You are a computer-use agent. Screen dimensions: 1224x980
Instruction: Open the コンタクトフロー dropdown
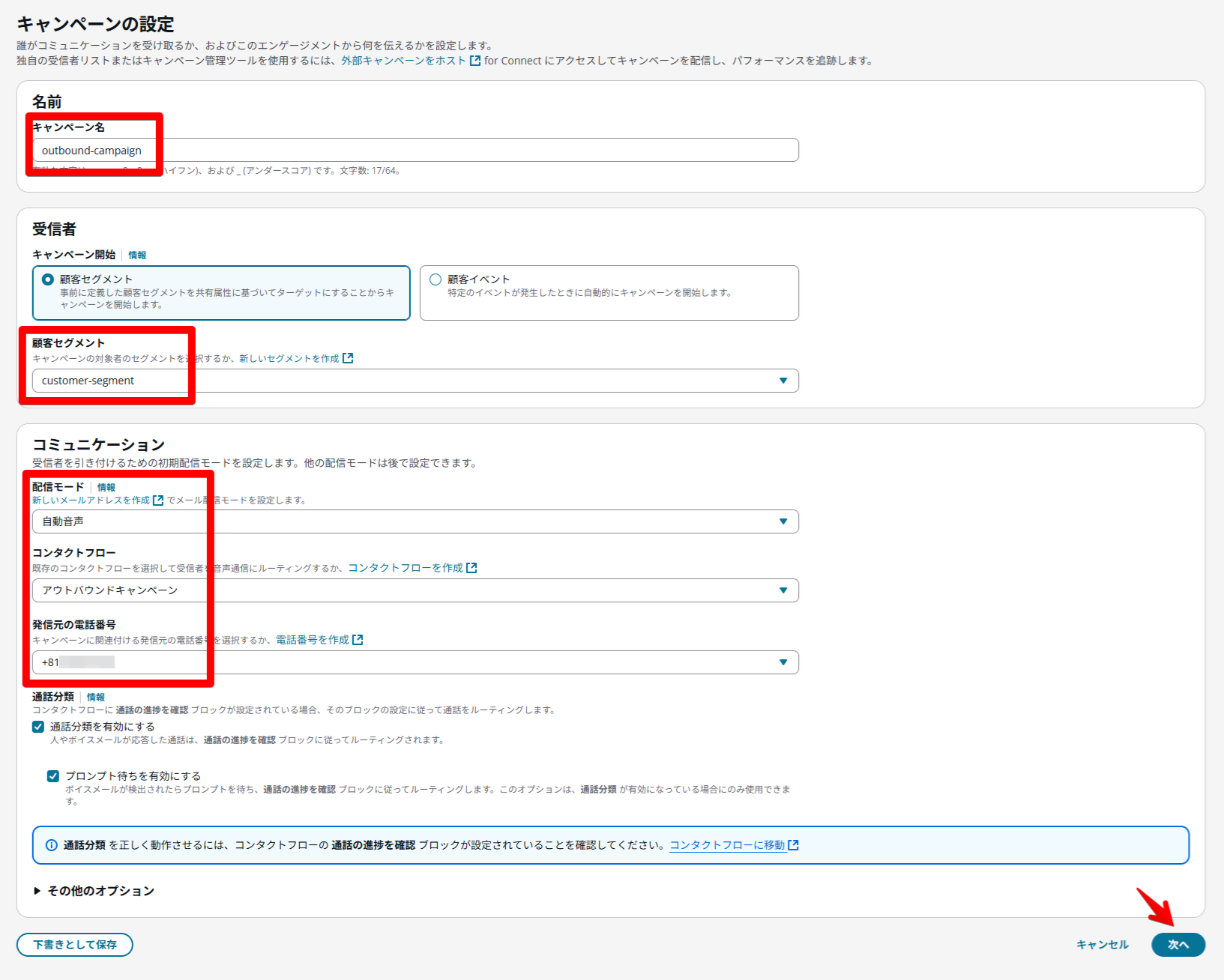tap(415, 590)
